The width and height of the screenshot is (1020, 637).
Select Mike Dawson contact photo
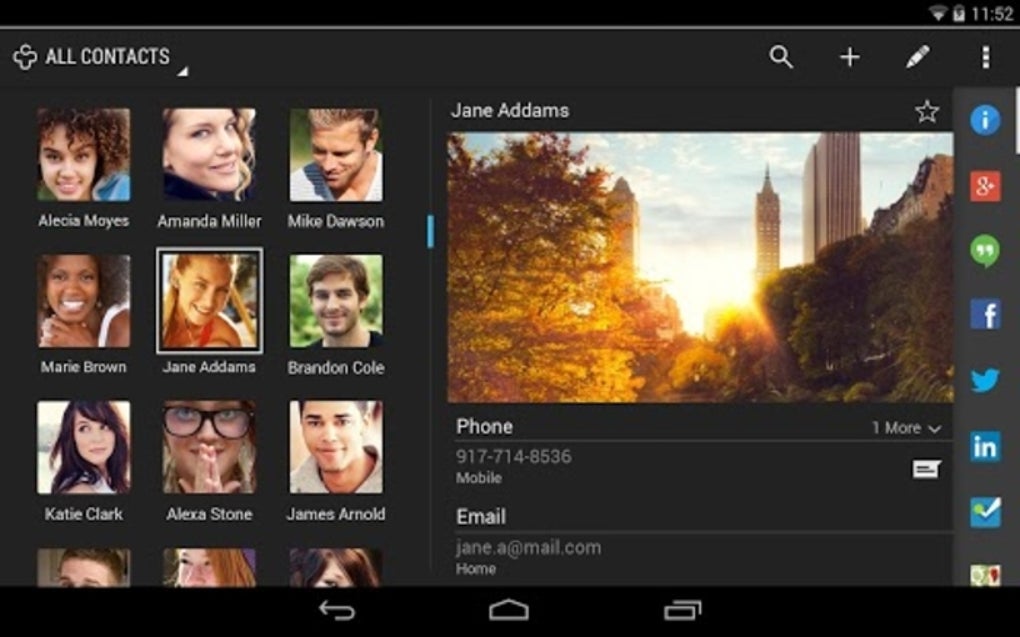(x=336, y=155)
